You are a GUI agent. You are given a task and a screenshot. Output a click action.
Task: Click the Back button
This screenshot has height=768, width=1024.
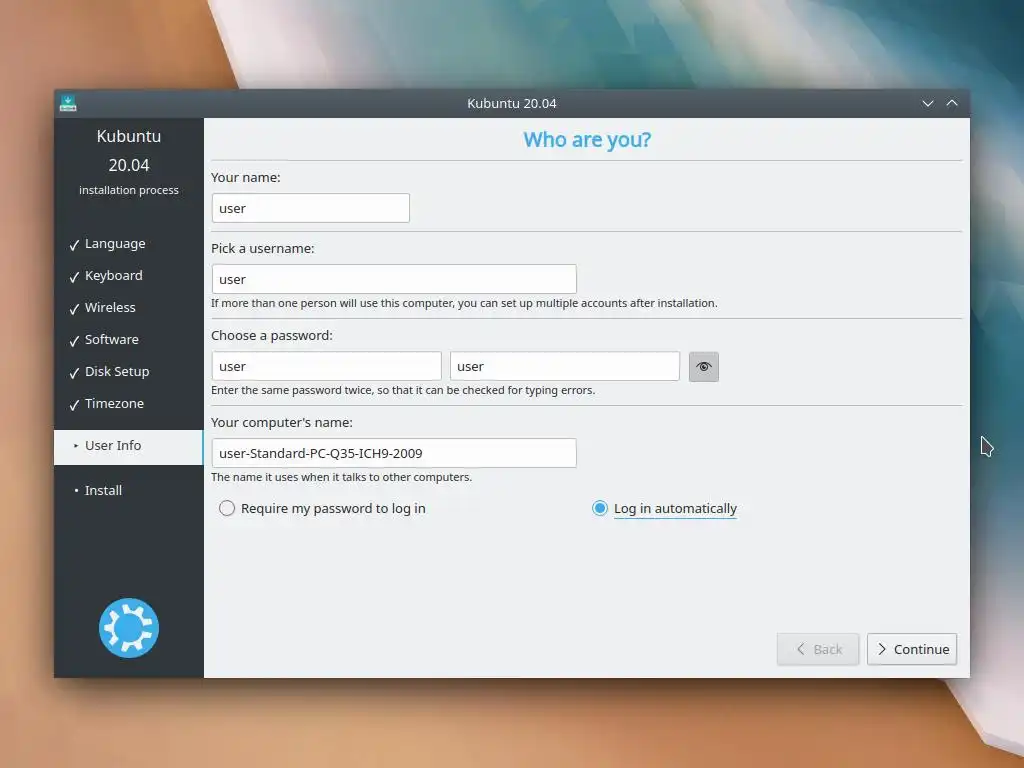click(818, 649)
